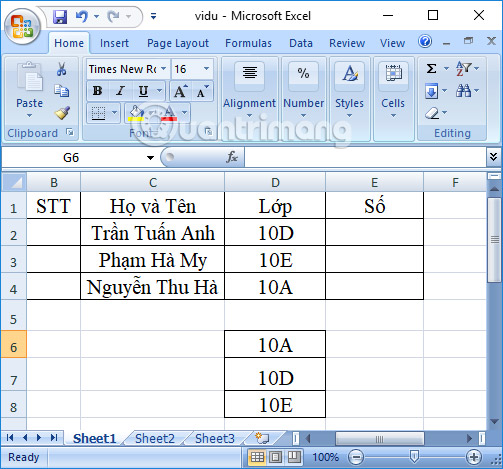This screenshot has height=469, width=503.
Task: Switch to the Insert ribbon tab
Action: point(114,43)
